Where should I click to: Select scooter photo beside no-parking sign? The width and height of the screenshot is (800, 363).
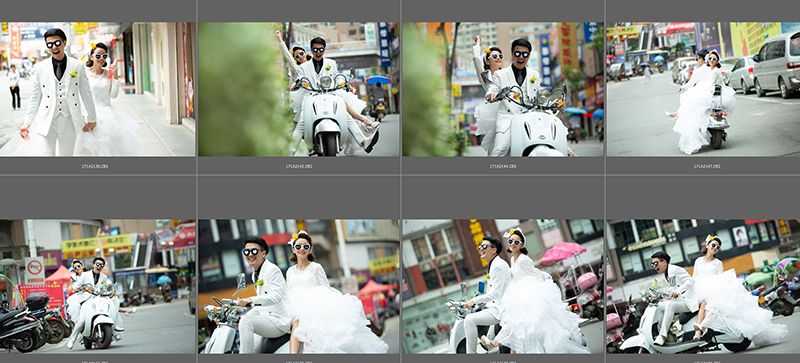pos(97,286)
